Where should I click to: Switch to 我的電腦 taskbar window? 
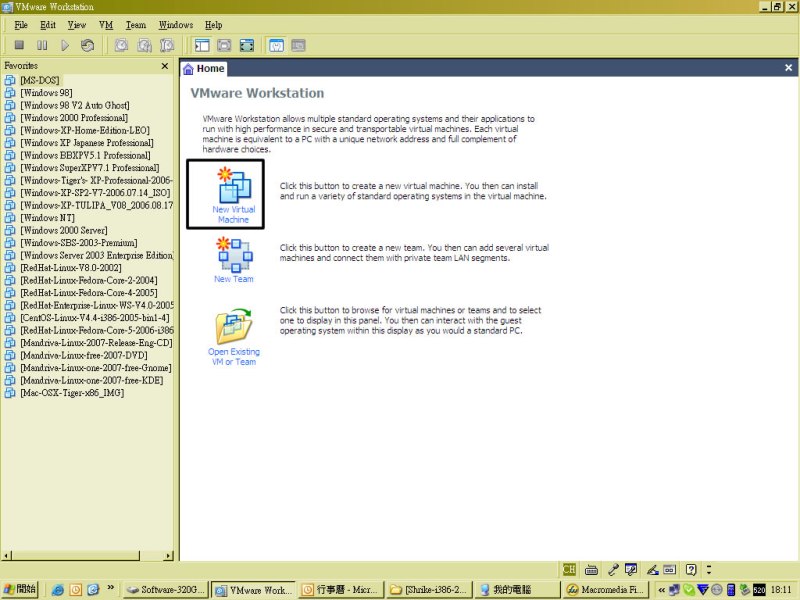(x=516, y=590)
